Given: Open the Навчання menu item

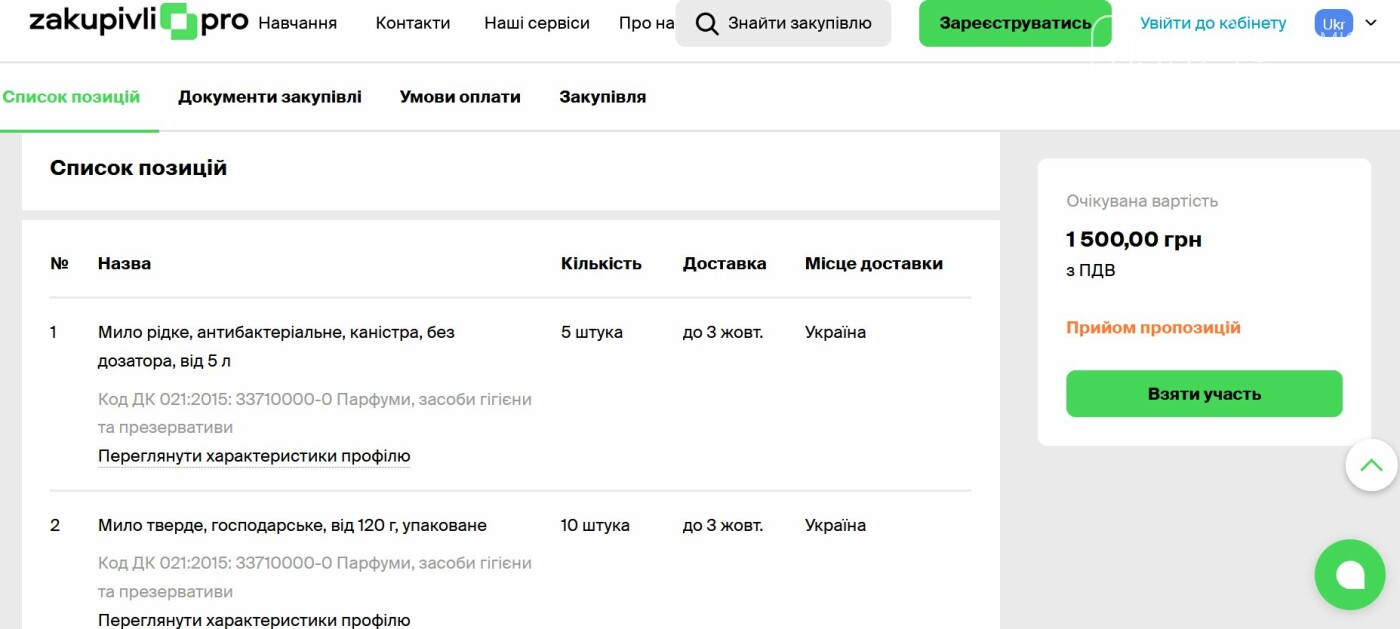Looking at the screenshot, I should 297,23.
